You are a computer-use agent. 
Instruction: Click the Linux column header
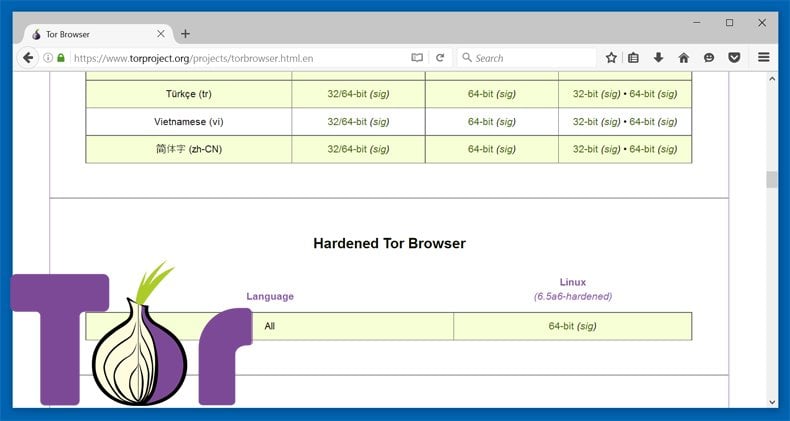click(x=573, y=282)
